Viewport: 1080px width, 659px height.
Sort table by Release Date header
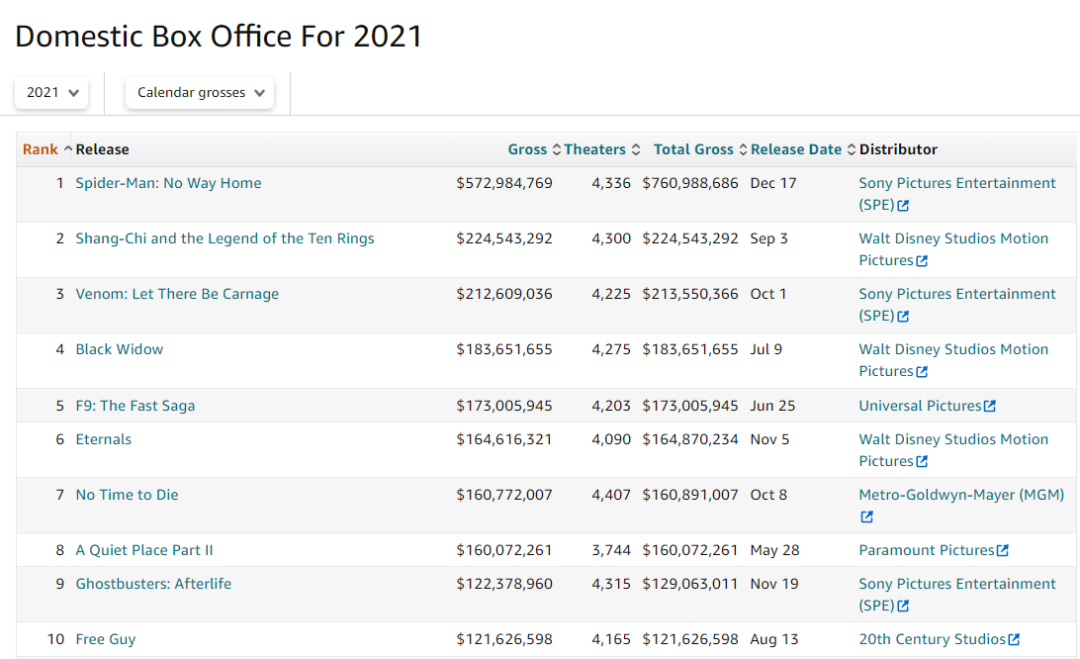796,150
